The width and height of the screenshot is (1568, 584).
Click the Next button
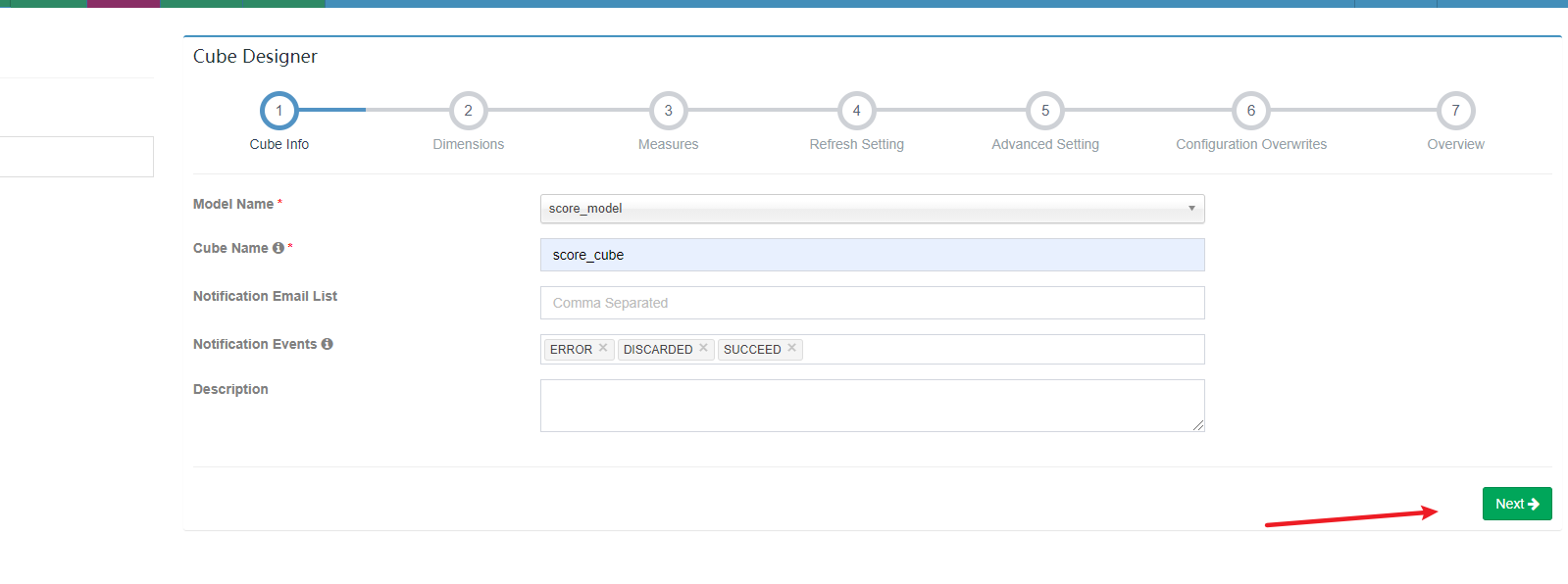point(1517,504)
